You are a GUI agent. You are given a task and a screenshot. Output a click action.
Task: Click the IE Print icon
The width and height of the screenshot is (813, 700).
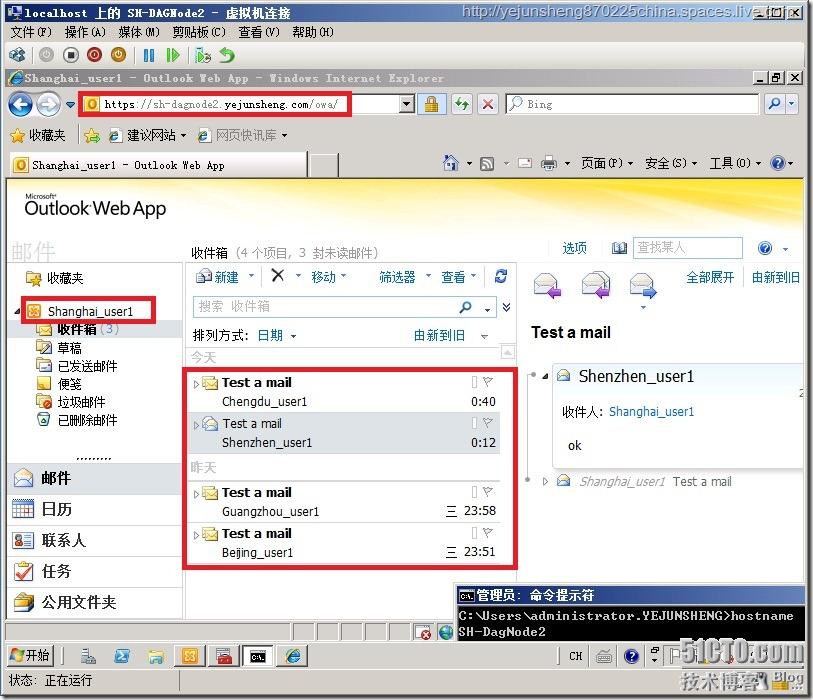[x=549, y=164]
